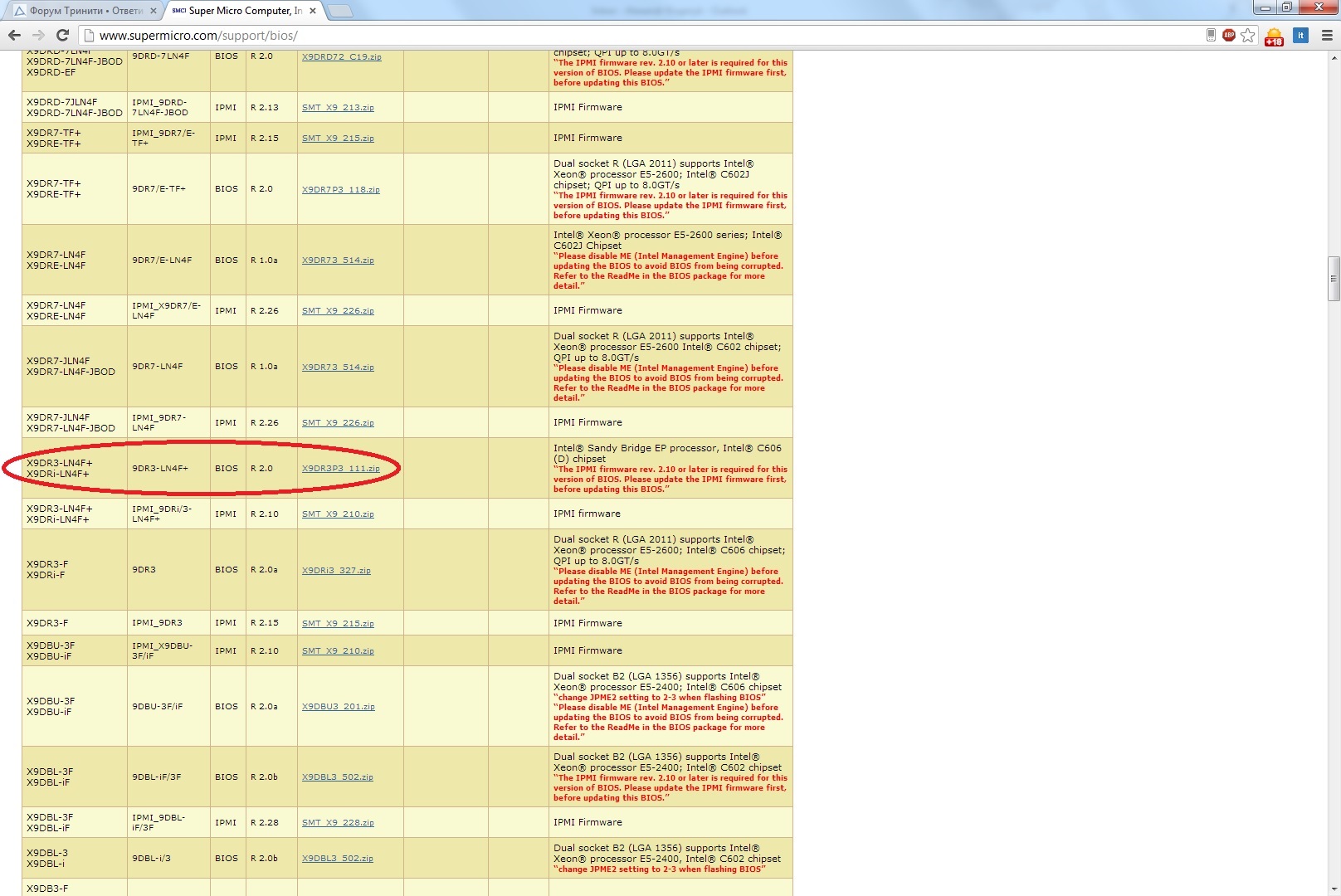Download the X9DBU3_201.zip file
Viewport: 1341px width, 896px height.
[338, 707]
